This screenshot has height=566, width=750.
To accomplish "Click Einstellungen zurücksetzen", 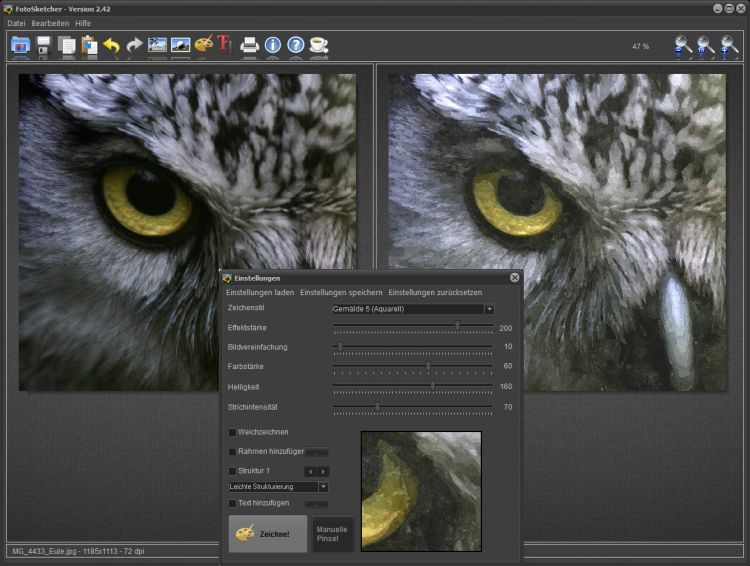I will point(435,292).
